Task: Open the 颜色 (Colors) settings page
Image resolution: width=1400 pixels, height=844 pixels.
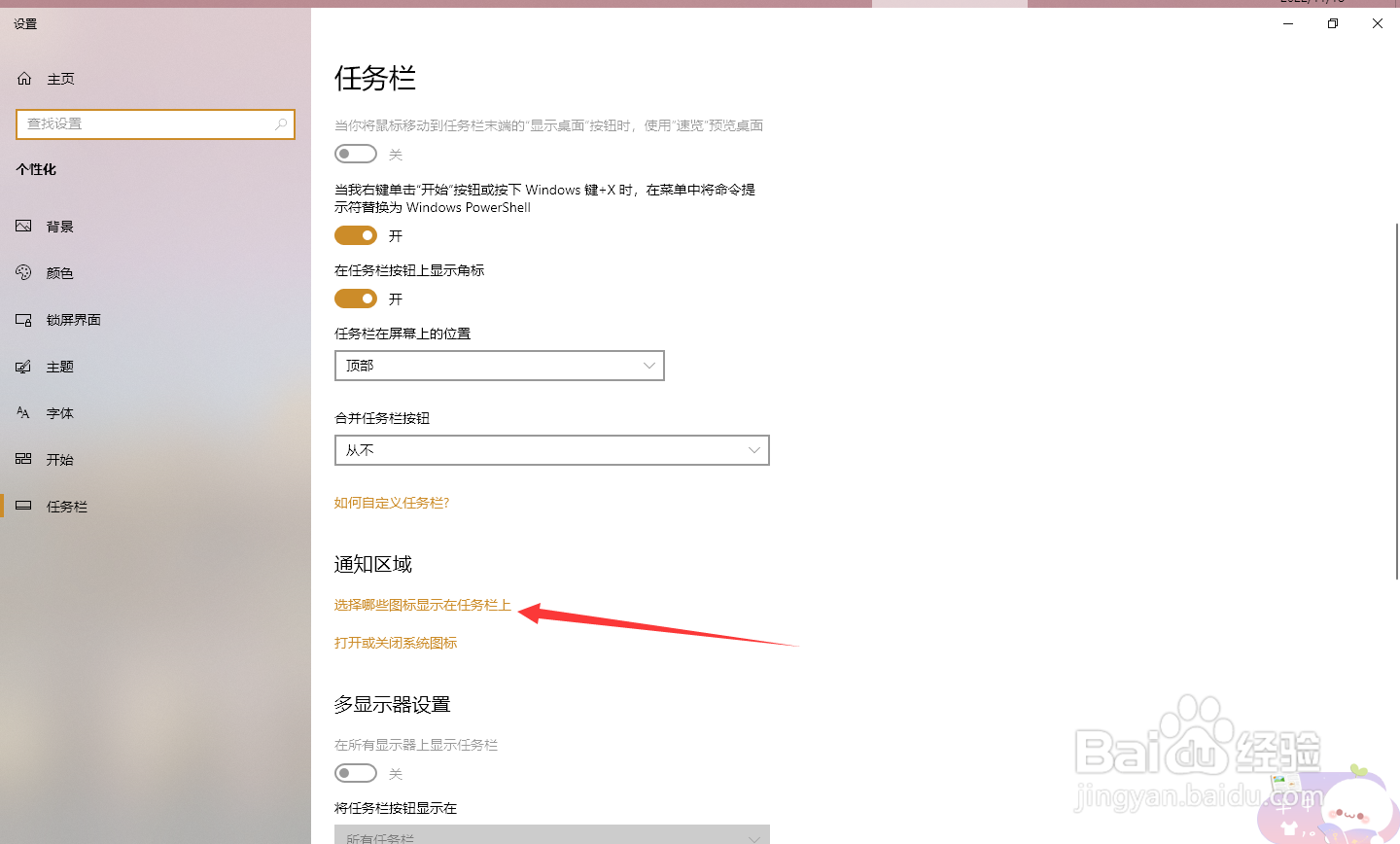Action: pyautogui.click(x=58, y=272)
